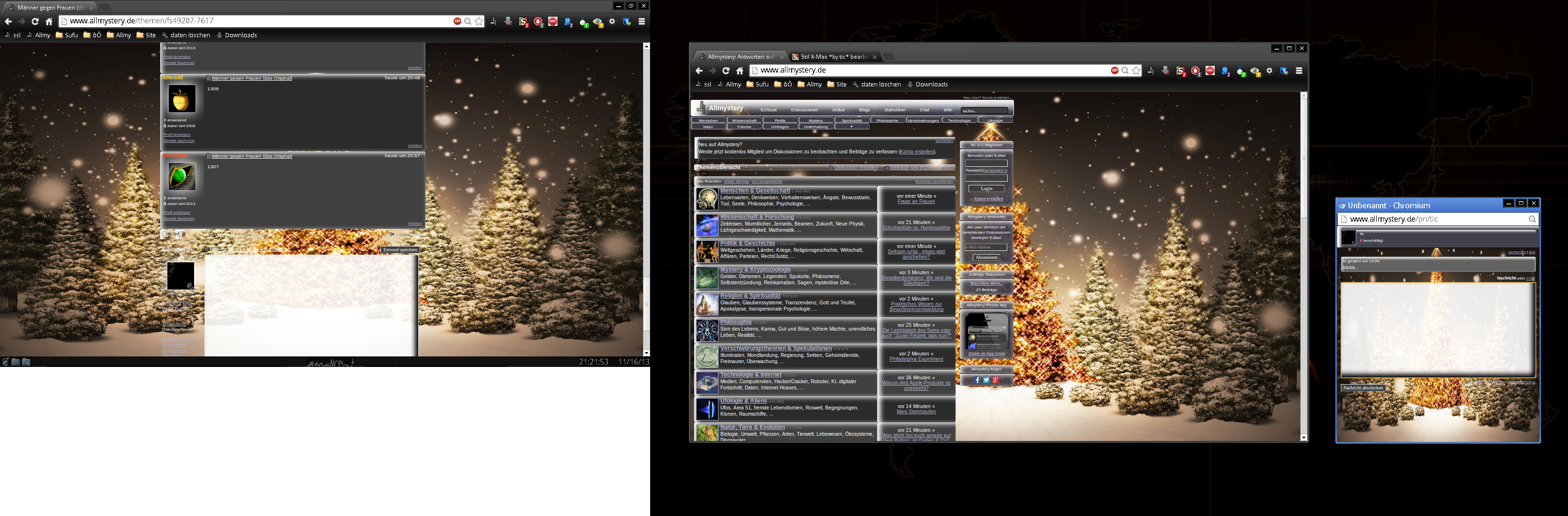Click Allmystery suchen search field
The width and height of the screenshot is (1568, 516).
[984, 111]
